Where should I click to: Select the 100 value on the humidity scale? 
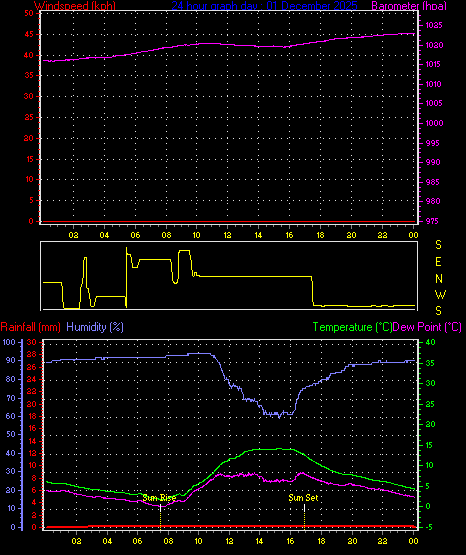coord(9,342)
